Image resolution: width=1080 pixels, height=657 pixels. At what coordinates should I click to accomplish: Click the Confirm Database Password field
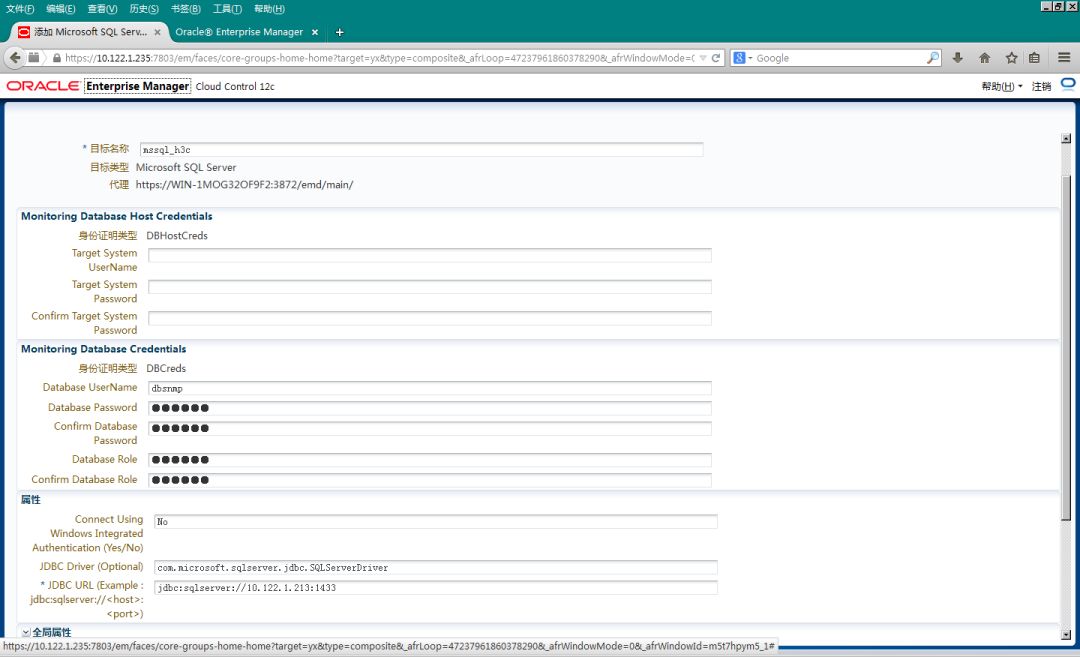430,428
